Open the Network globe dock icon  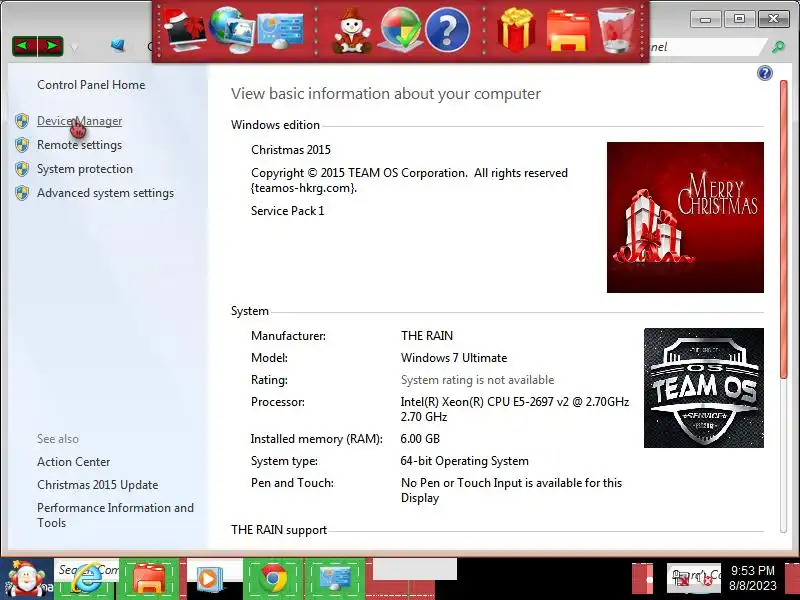231,30
